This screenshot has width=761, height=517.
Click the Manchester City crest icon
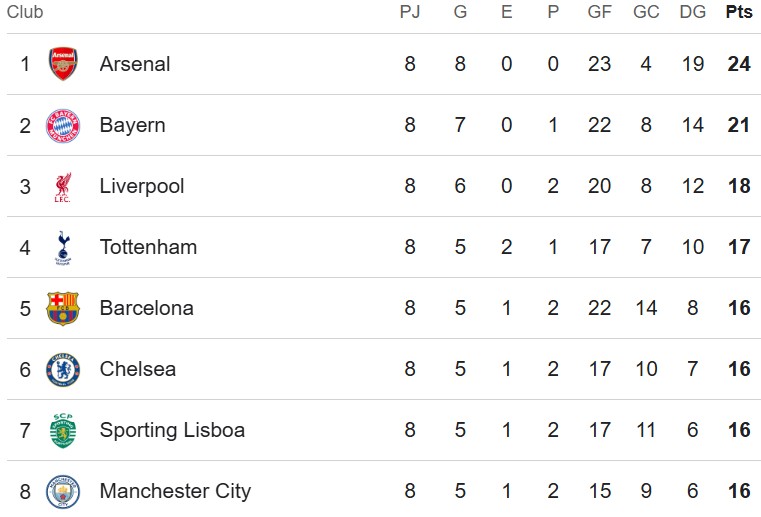coord(63,491)
